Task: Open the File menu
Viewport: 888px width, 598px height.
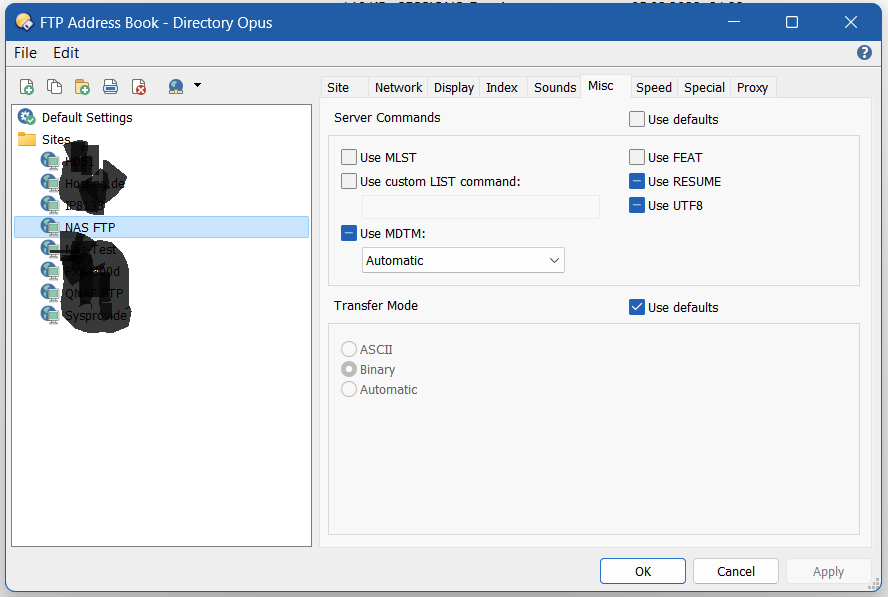Action: click(x=25, y=53)
